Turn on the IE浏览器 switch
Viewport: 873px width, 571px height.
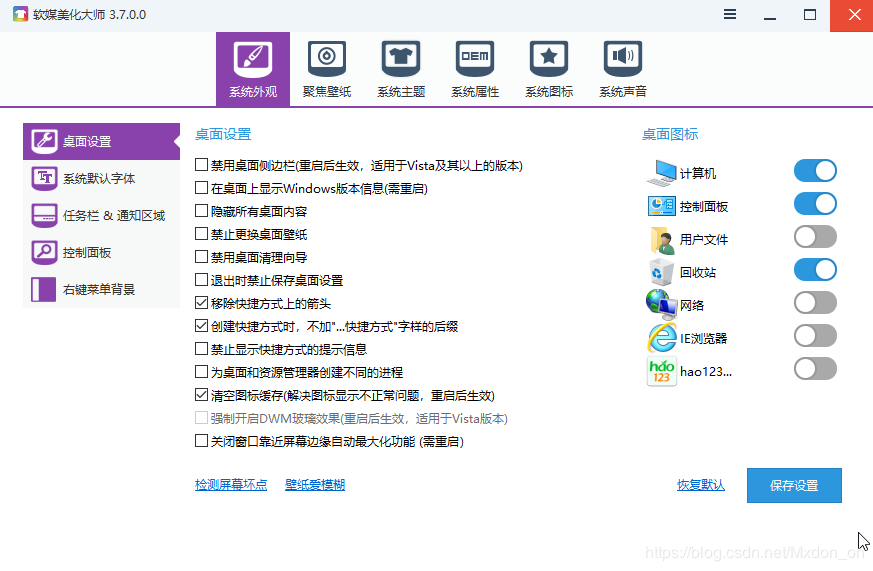coord(815,336)
